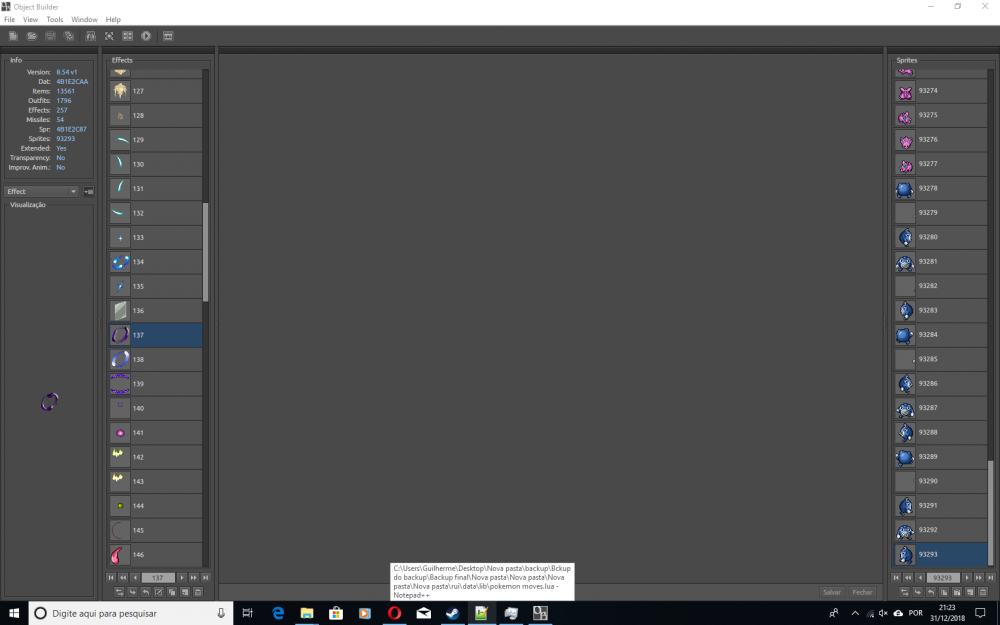Select effect 134 in the Effects list
Image resolution: width=1000 pixels, height=625 pixels.
(156, 261)
